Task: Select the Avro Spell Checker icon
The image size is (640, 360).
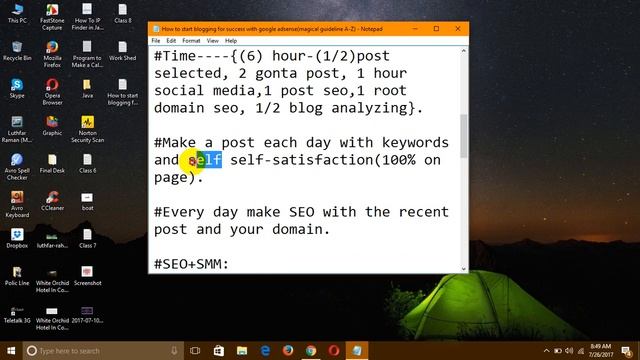Action: (17, 167)
